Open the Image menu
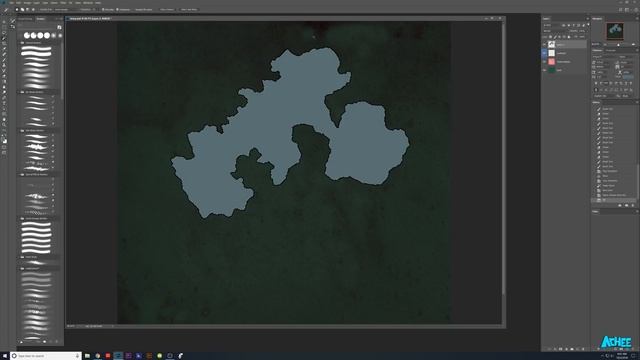 27,2
